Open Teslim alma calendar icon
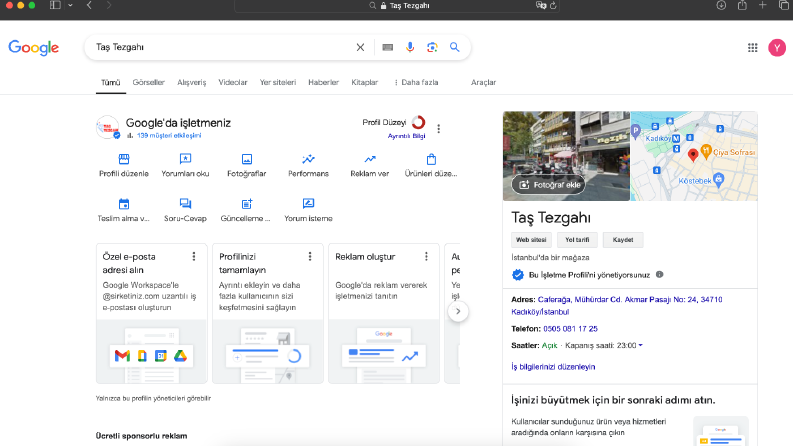793x446 pixels. (124, 204)
